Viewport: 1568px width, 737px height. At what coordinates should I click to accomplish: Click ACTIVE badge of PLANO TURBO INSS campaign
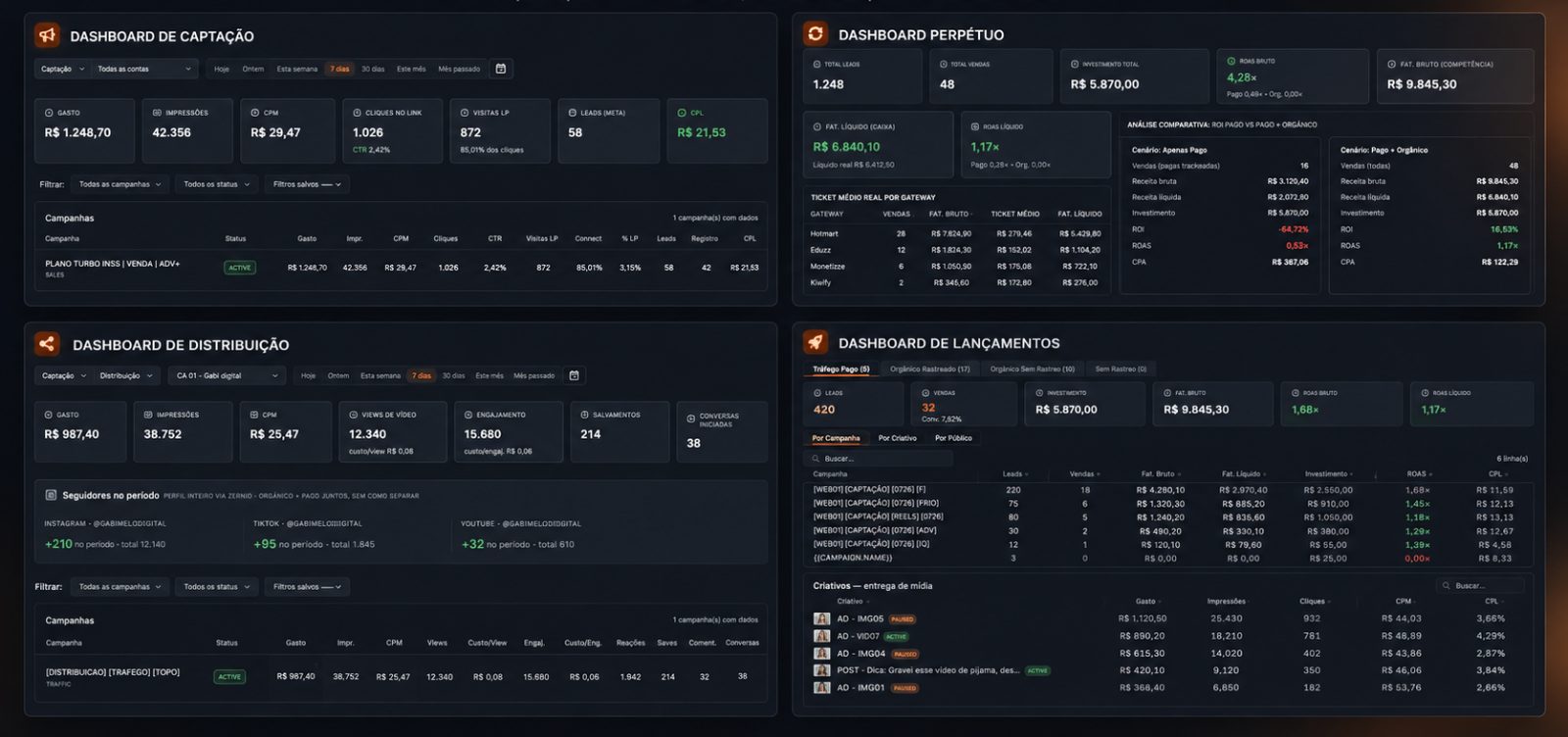pyautogui.click(x=240, y=268)
